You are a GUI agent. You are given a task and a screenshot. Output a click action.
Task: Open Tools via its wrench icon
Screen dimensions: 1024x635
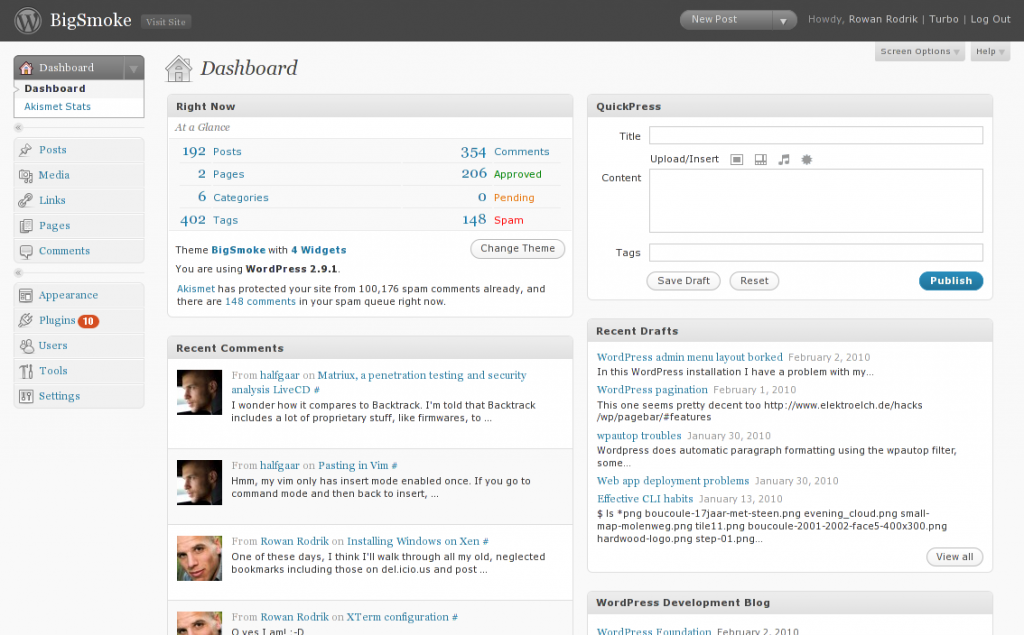pyautogui.click(x=26, y=371)
